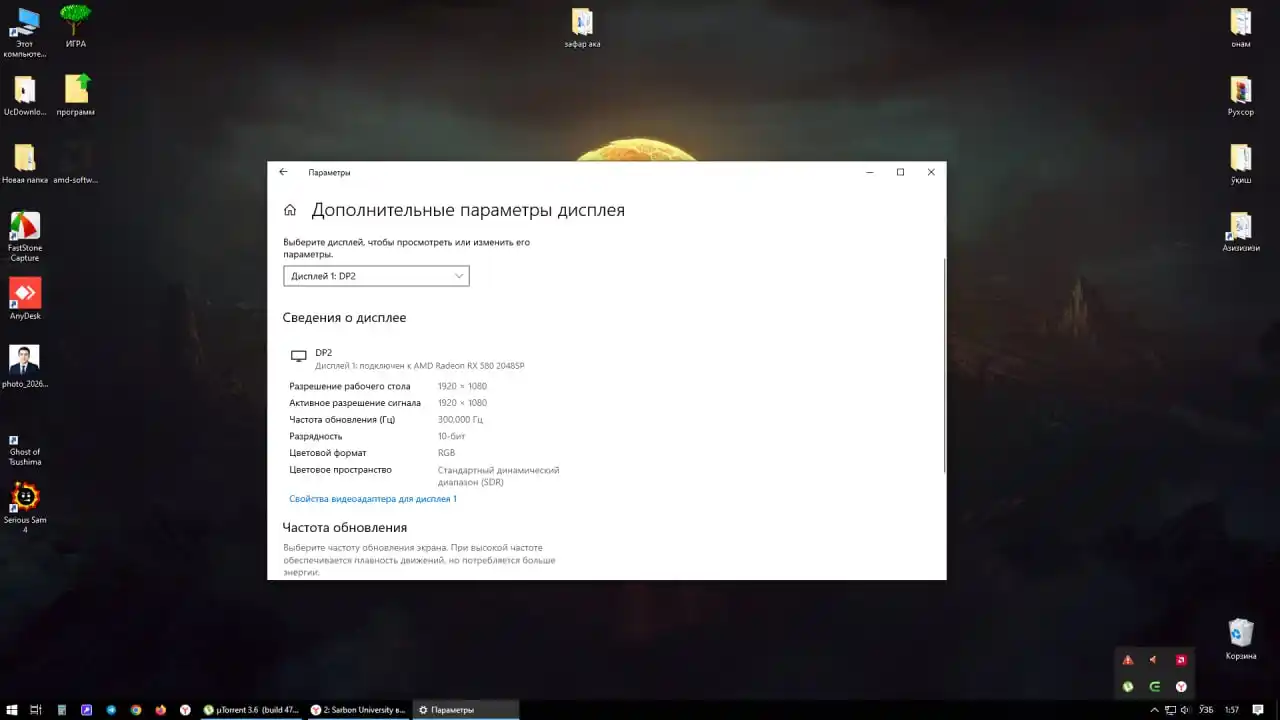Open 'Свойства видеоадаптера для дисплея 1' link
Image resolution: width=1280 pixels, height=720 pixels.
click(373, 499)
